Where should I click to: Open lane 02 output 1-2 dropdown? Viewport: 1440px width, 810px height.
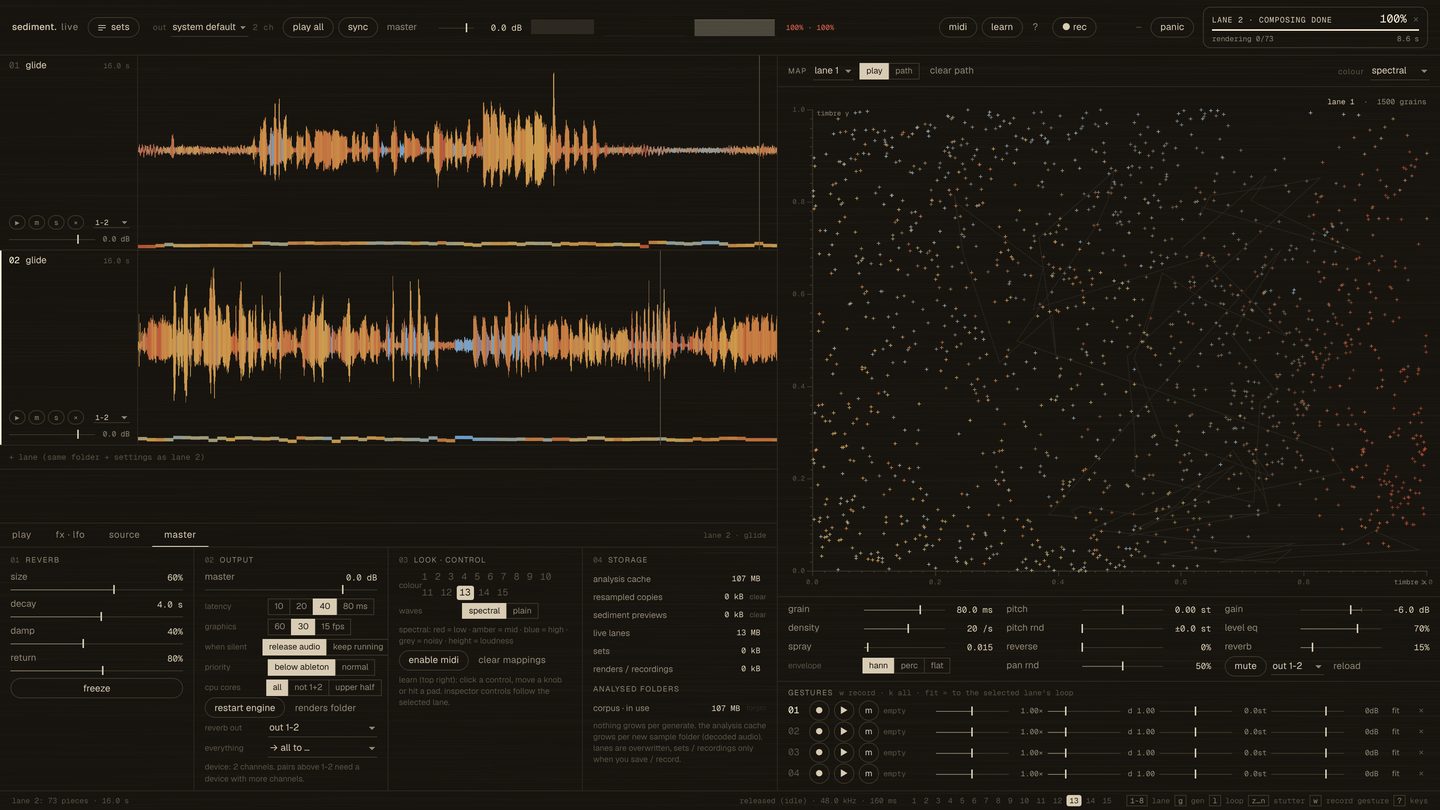tap(111, 417)
